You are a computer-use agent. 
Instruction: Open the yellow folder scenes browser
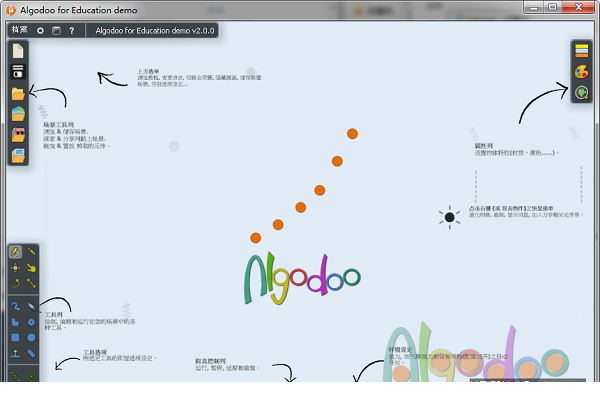18,93
